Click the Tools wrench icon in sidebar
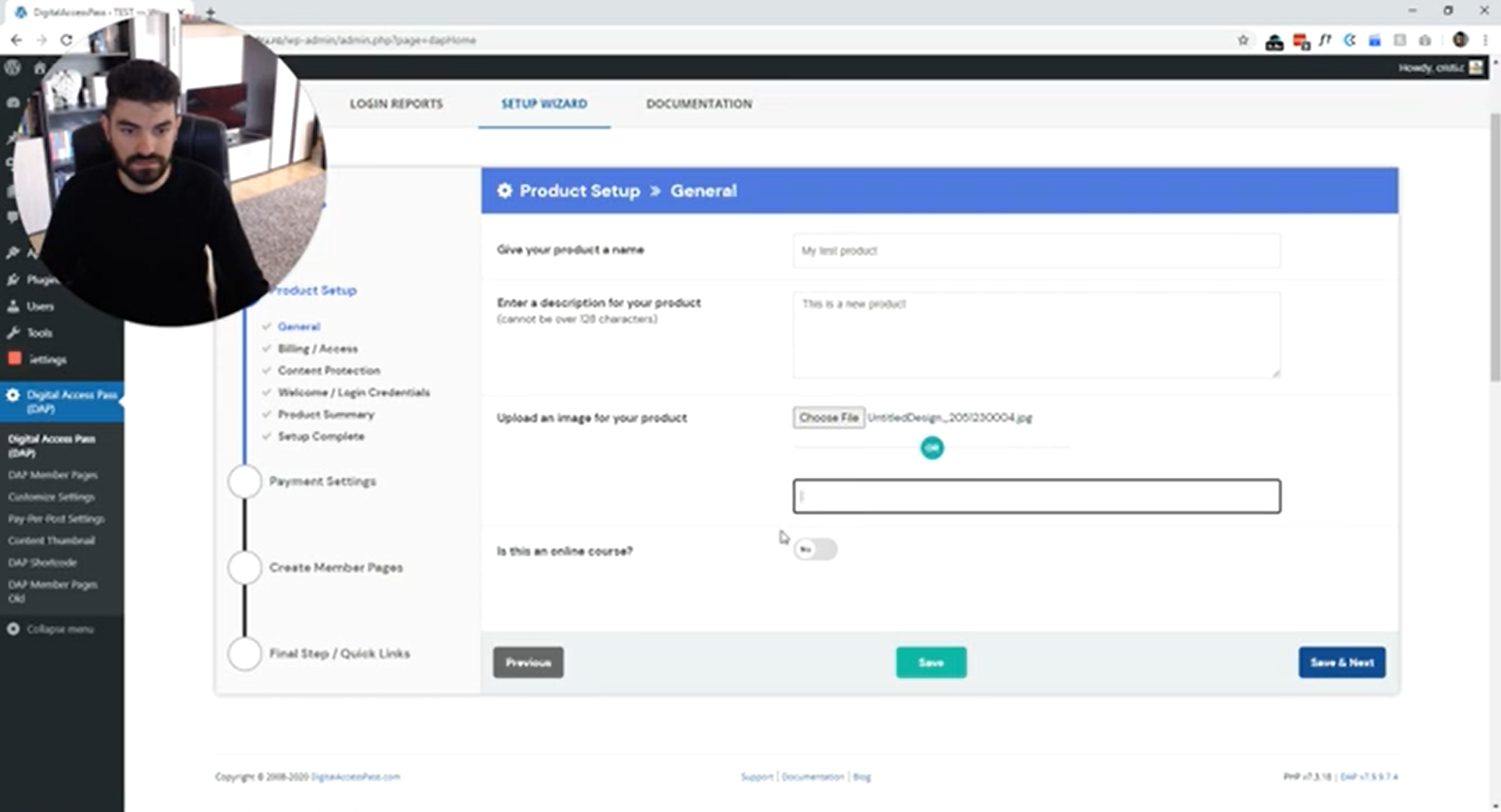Viewport: 1501px width, 812px height. click(13, 333)
